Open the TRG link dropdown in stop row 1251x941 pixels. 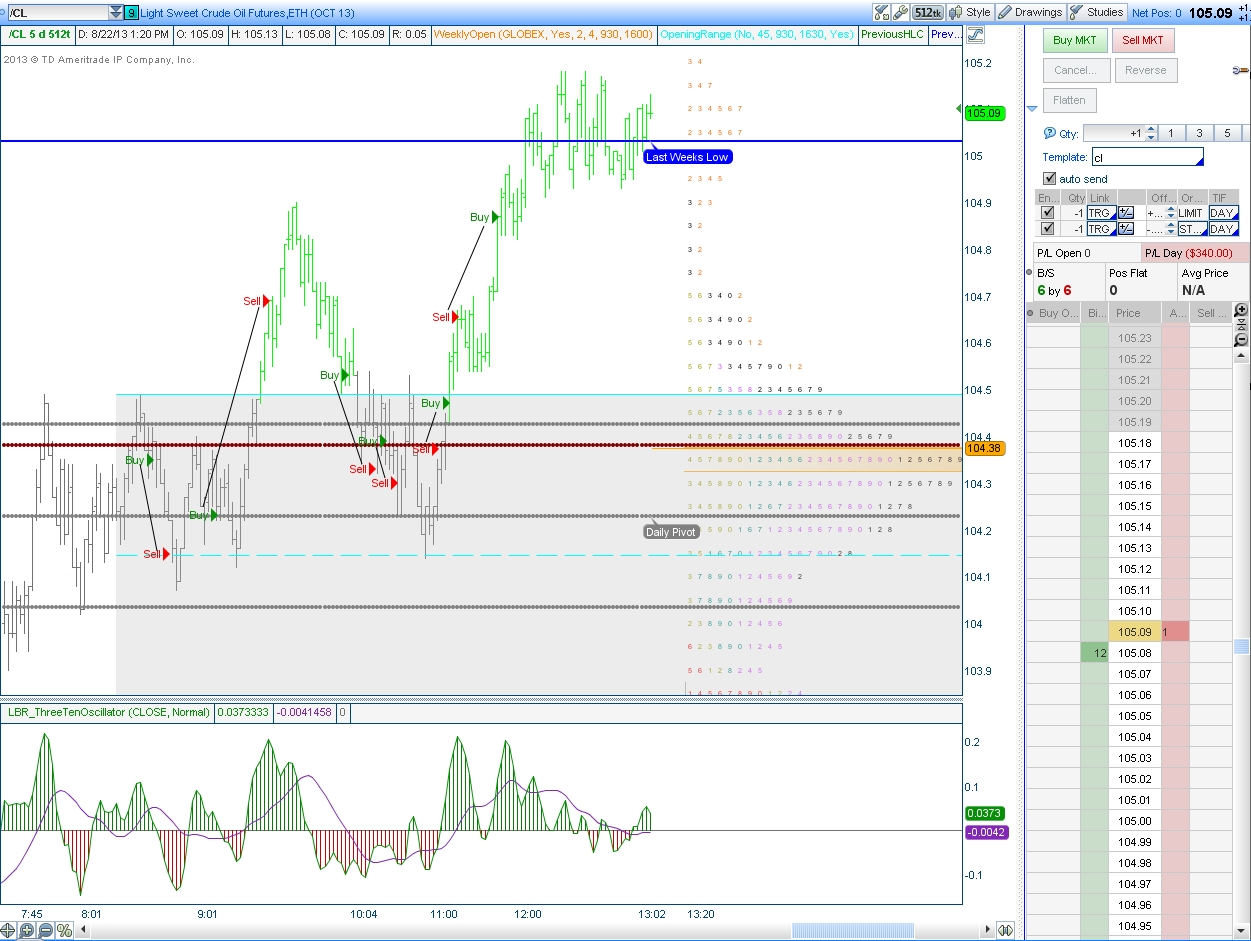[1102, 229]
